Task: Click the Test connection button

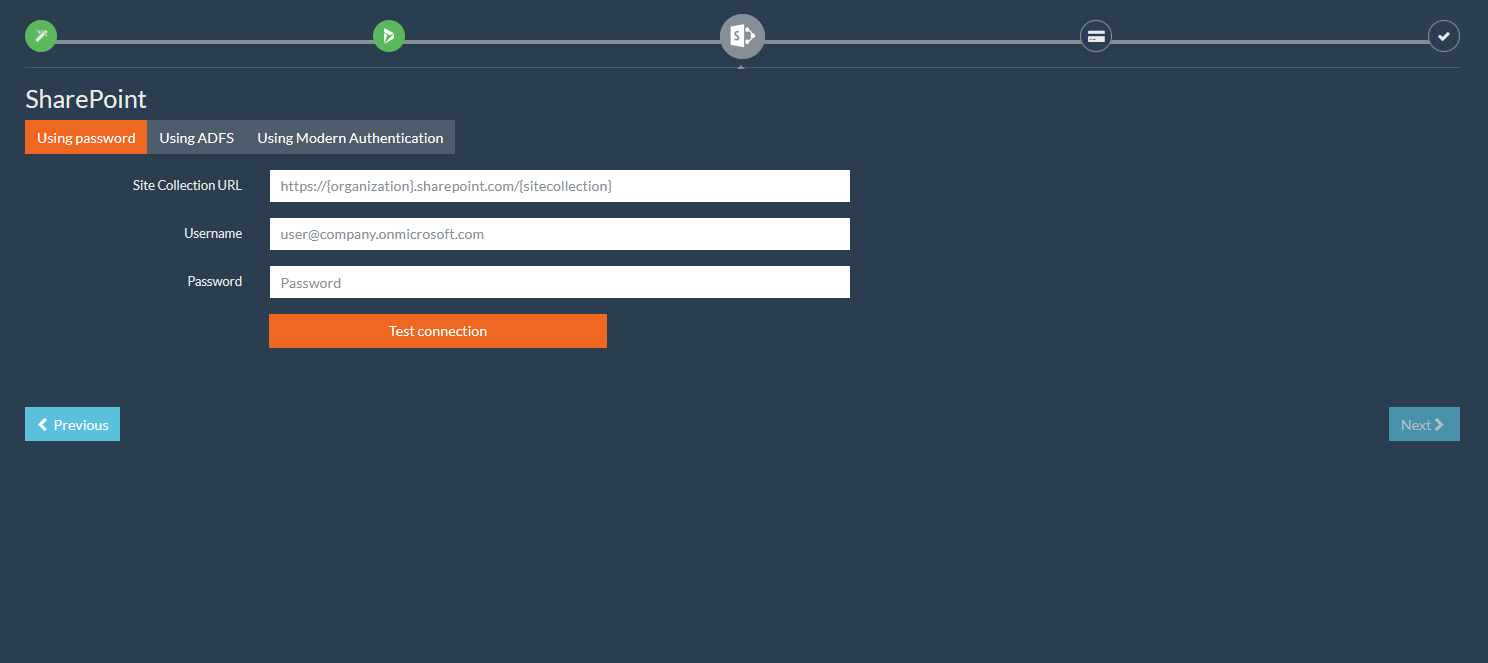Action: 438,331
